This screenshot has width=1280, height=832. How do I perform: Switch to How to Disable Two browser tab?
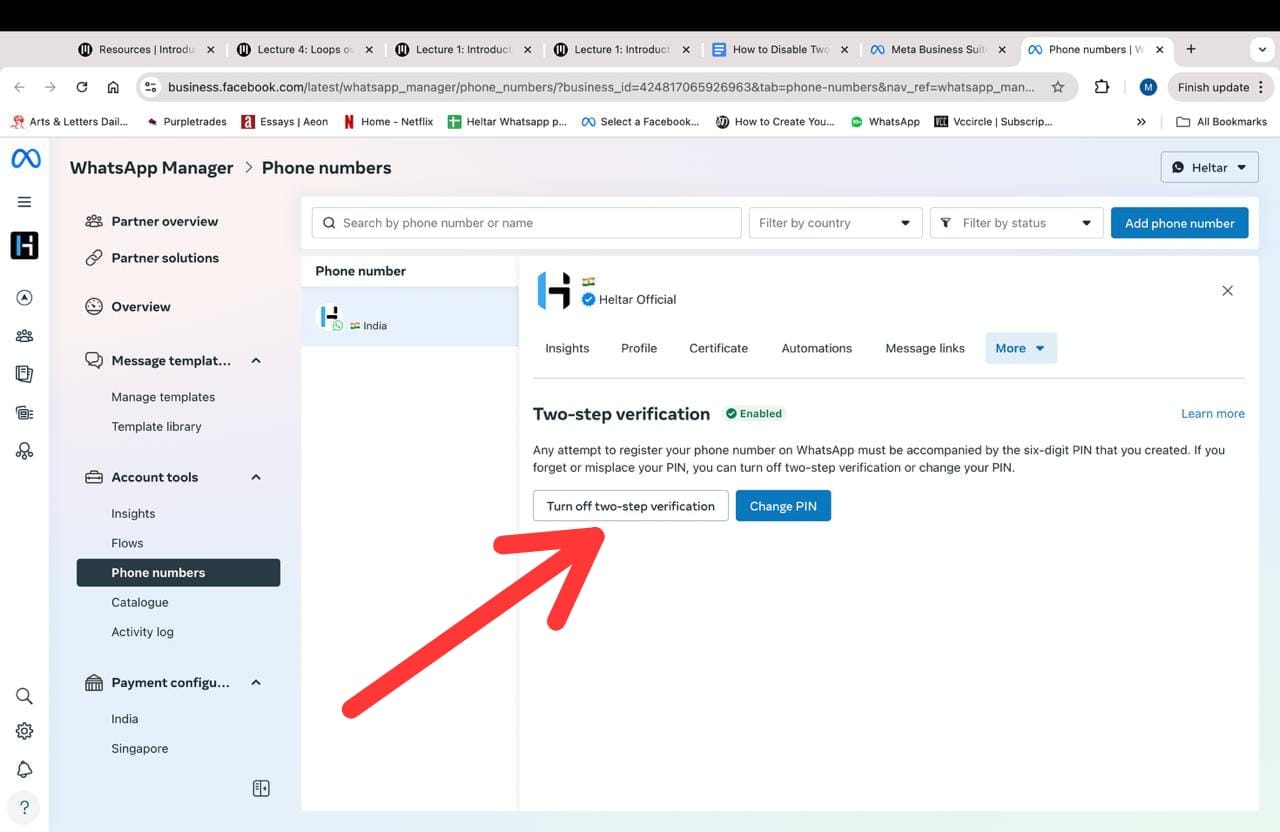pos(781,49)
